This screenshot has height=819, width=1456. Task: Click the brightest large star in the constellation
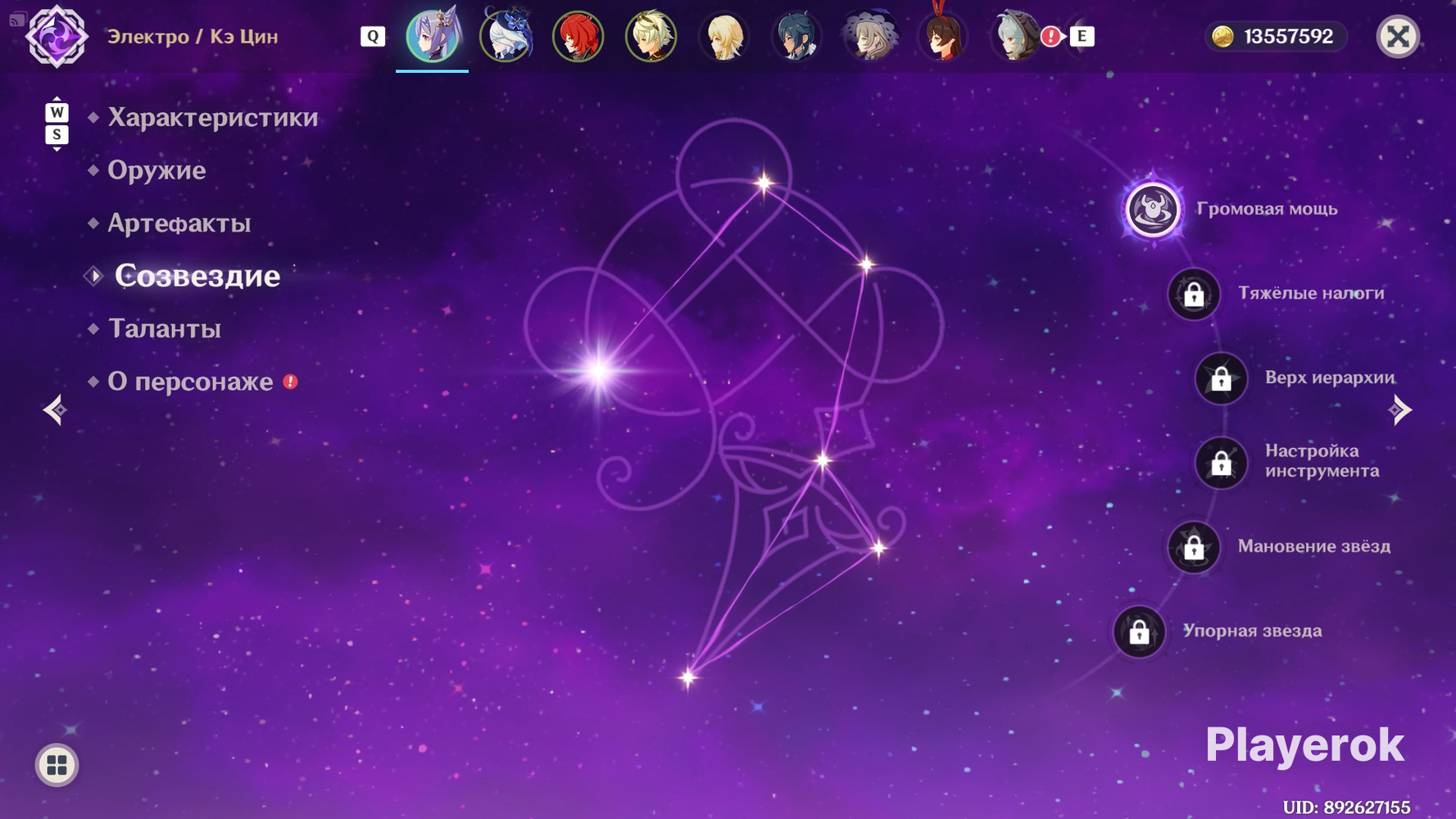599,371
